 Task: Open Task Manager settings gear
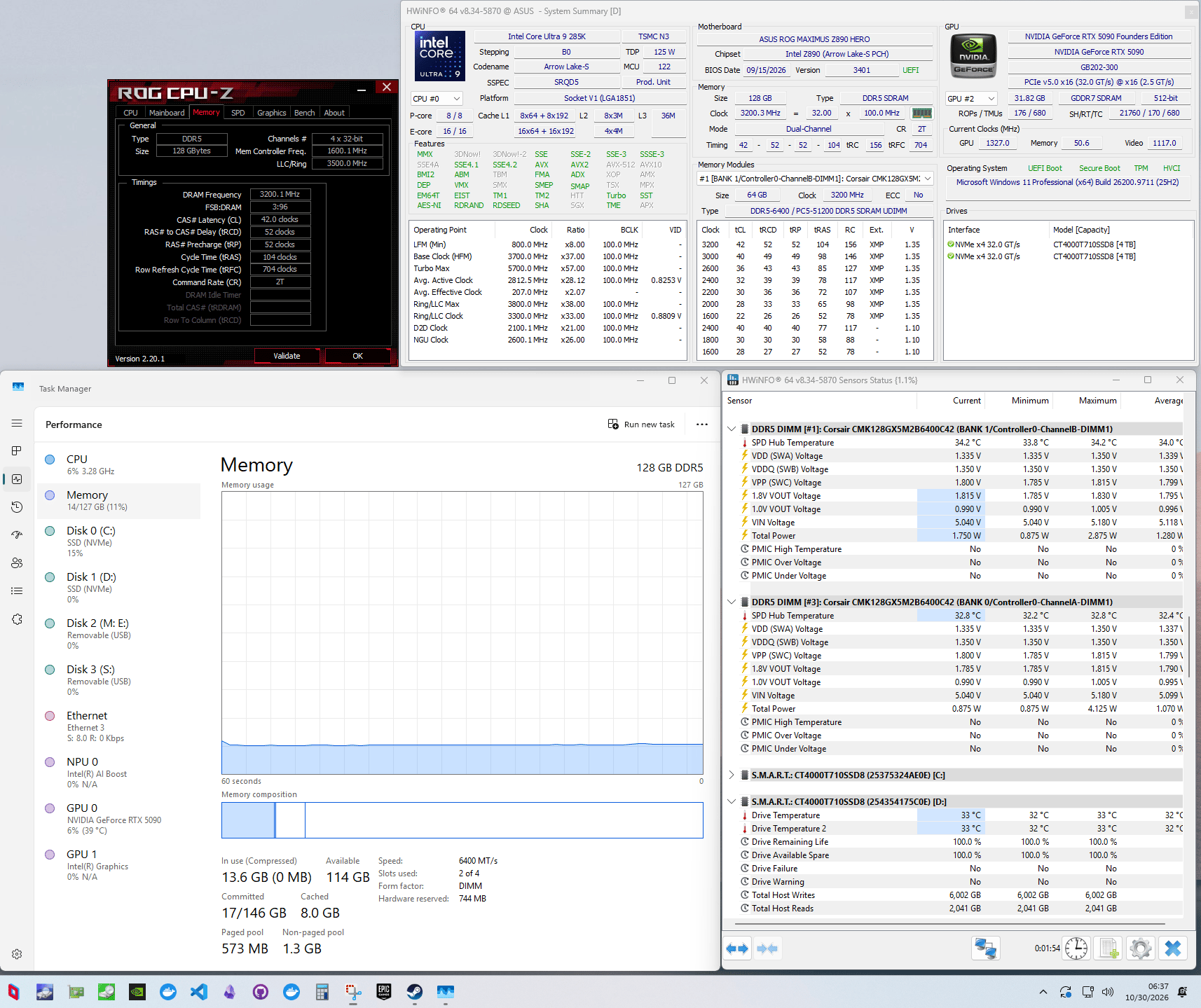pyautogui.click(x=17, y=954)
